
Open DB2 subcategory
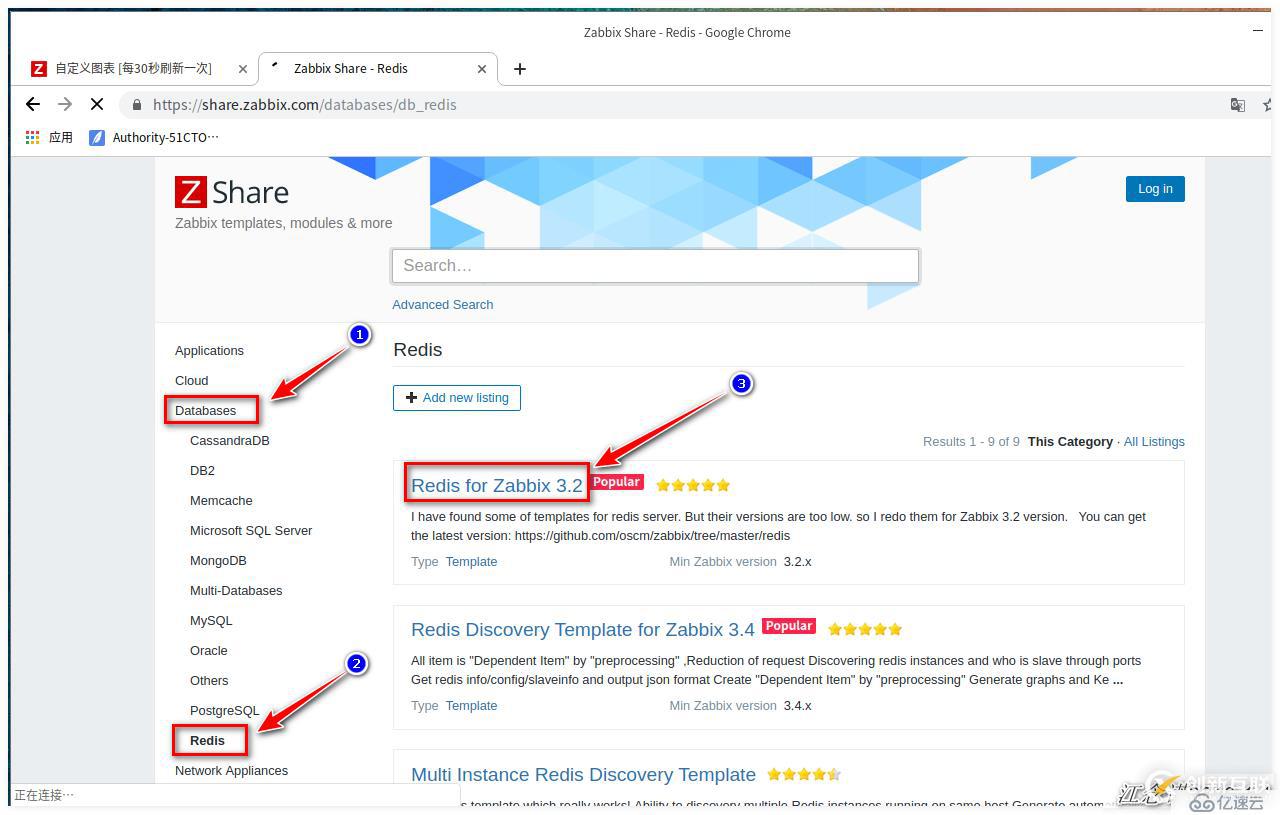click(x=202, y=471)
